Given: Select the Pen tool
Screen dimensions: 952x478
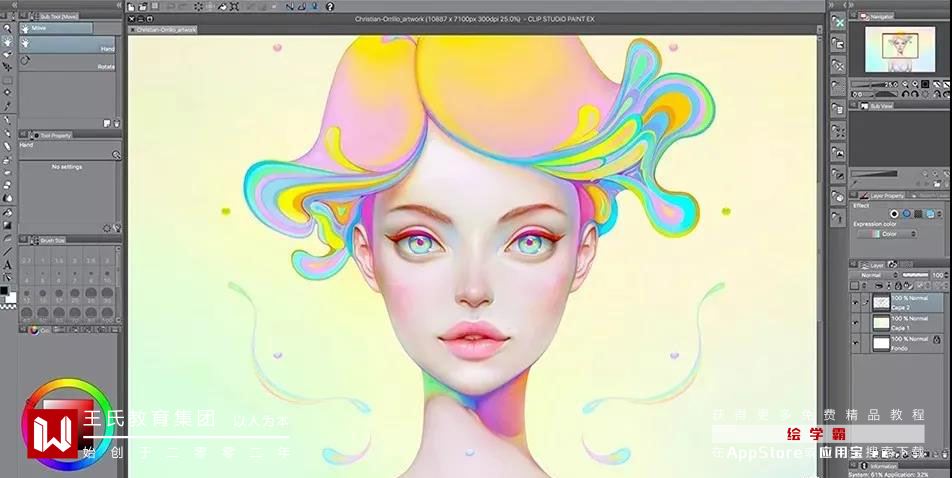Looking at the screenshot, I should [x=7, y=119].
